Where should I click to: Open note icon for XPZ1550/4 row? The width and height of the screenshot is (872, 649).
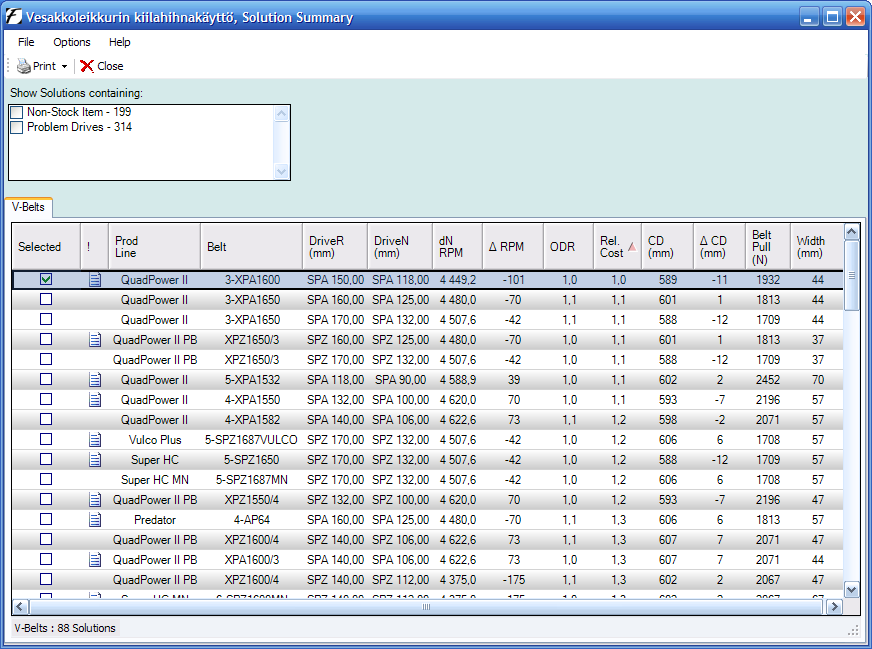(x=95, y=500)
